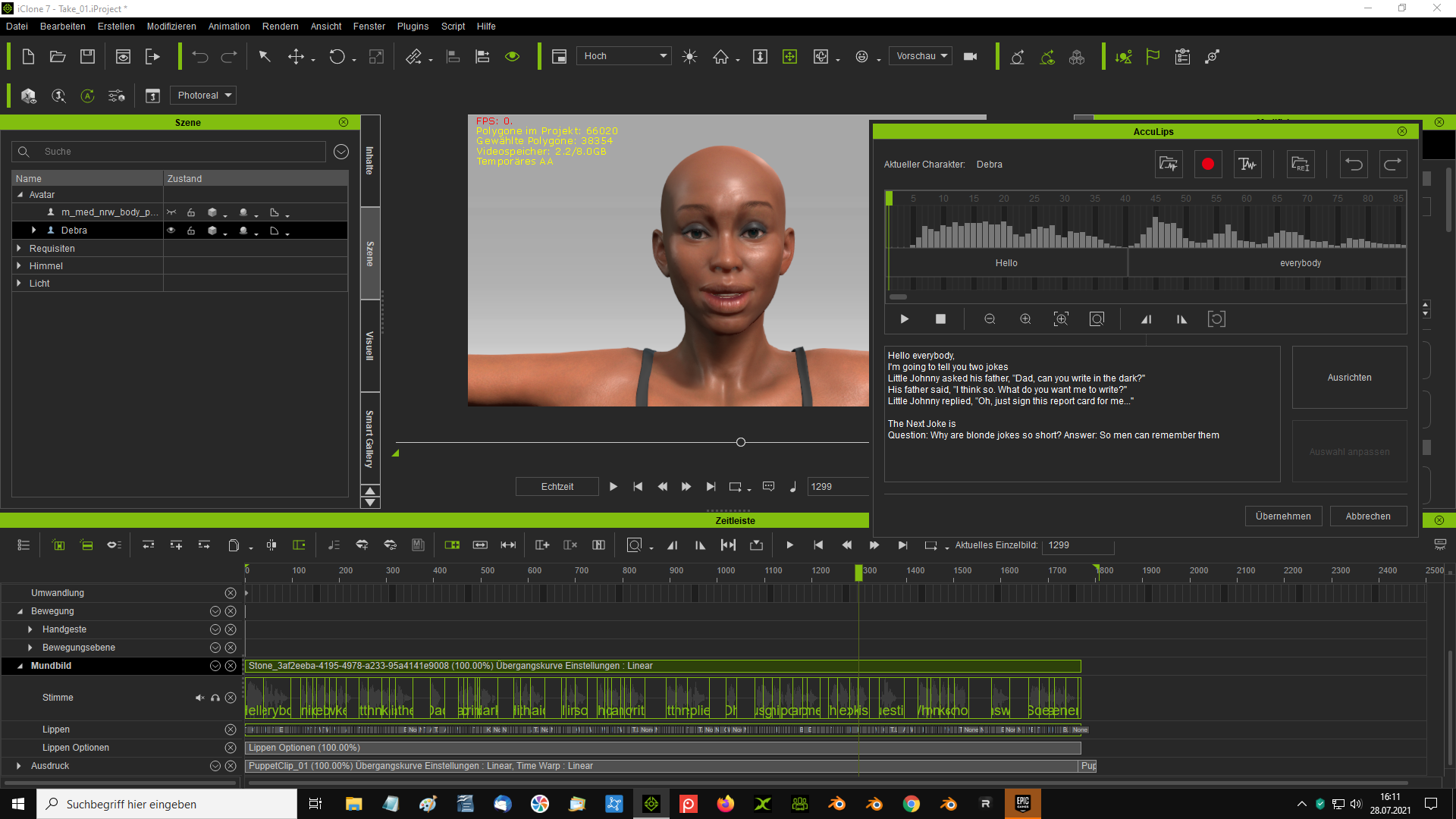
Task: Toggle sun light icon in toolbar
Action: 689,57
